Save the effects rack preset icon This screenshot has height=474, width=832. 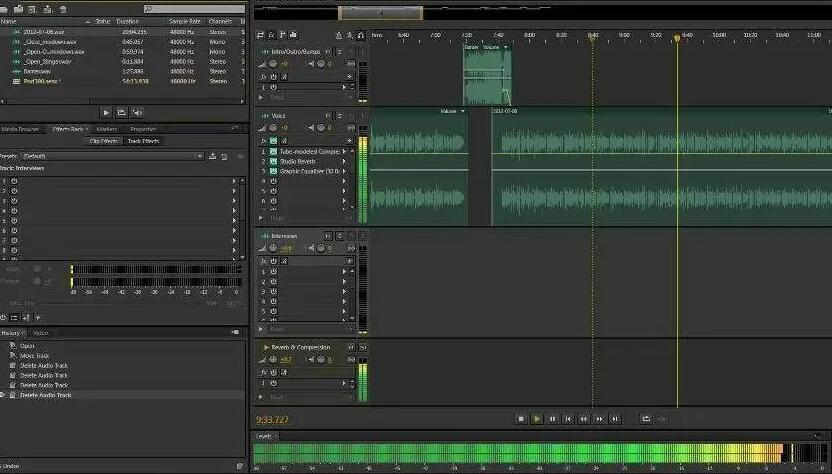(x=213, y=156)
